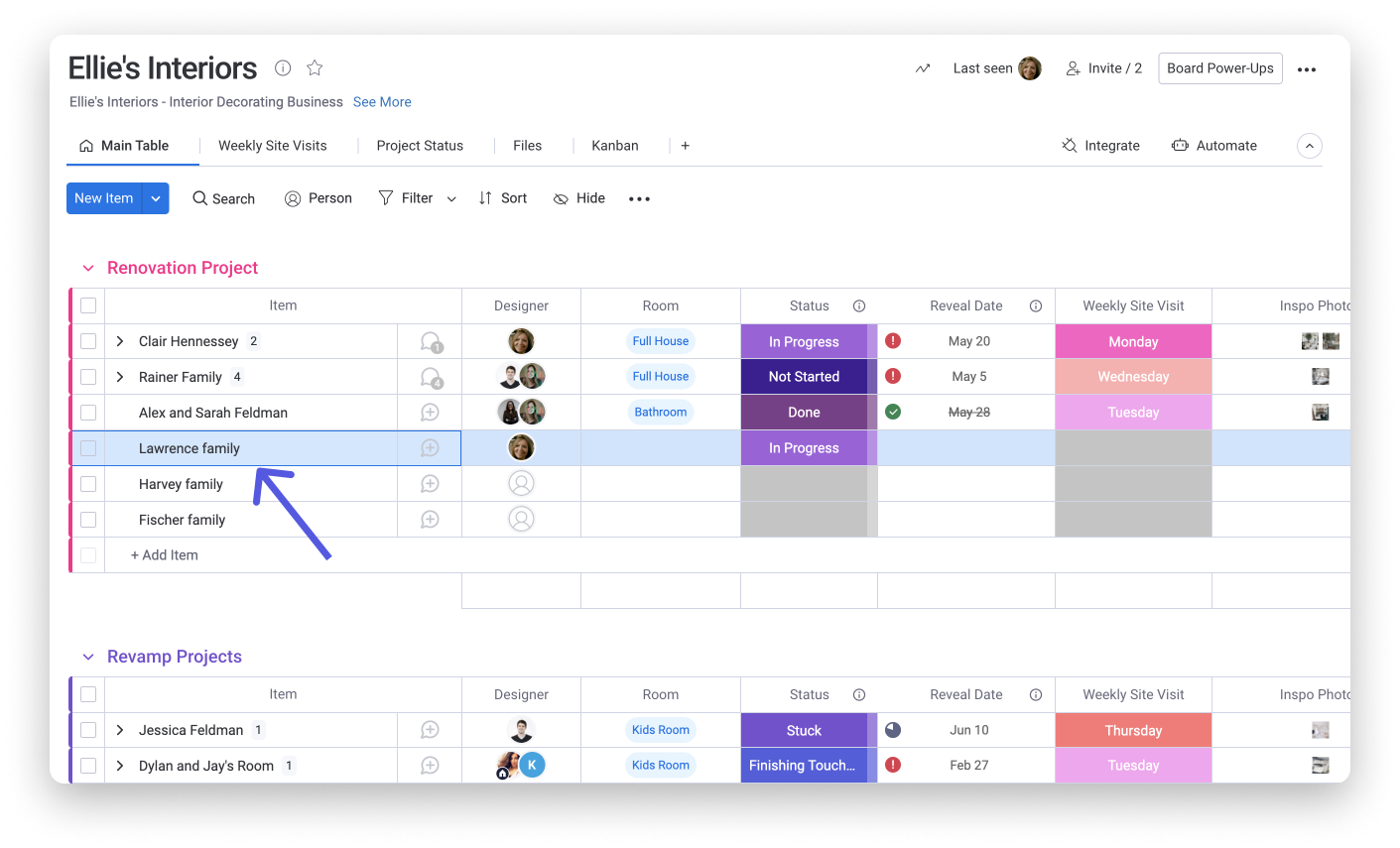Change the Monday site visit for Clair Hennessey

[1133, 341]
